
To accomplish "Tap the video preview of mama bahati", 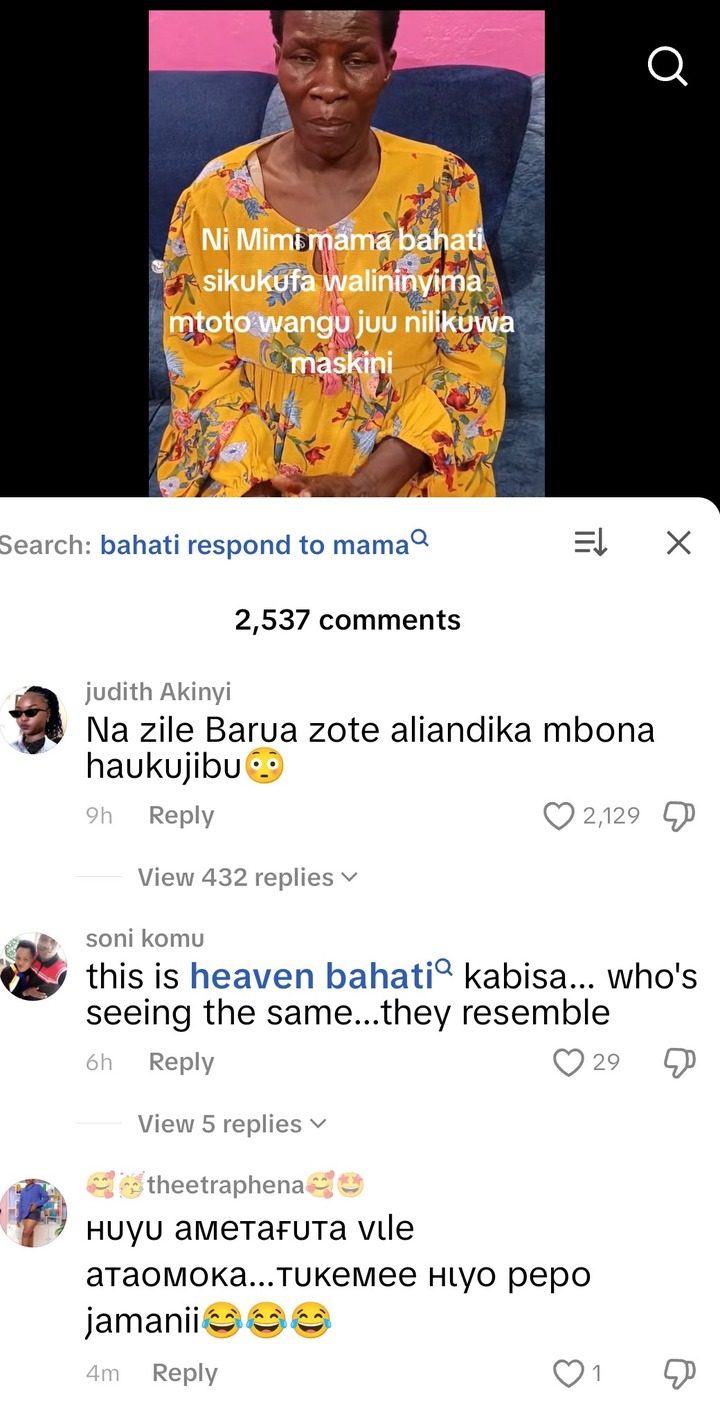I will (347, 253).
